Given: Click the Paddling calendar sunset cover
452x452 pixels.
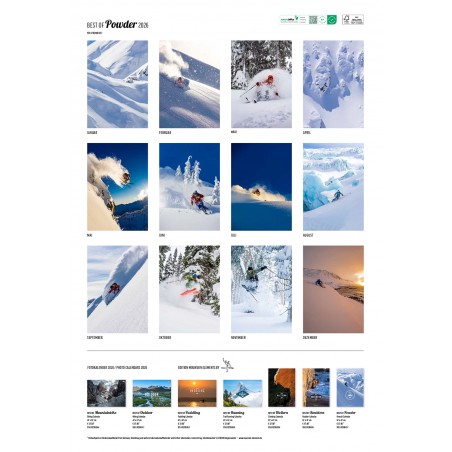Looking at the screenshot, I should [x=197, y=393].
